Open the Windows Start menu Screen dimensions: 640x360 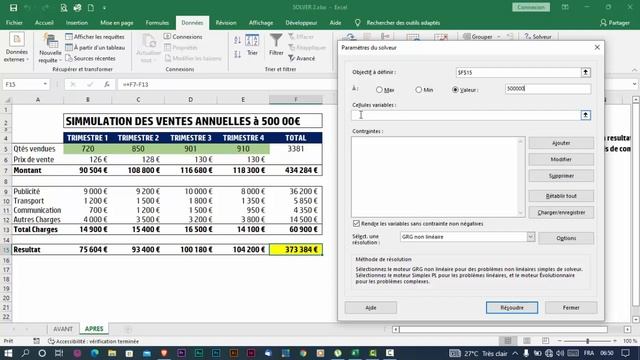coord(8,353)
